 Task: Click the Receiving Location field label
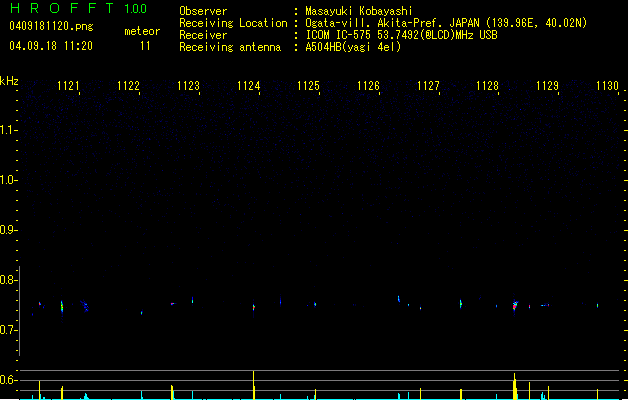(x=233, y=23)
